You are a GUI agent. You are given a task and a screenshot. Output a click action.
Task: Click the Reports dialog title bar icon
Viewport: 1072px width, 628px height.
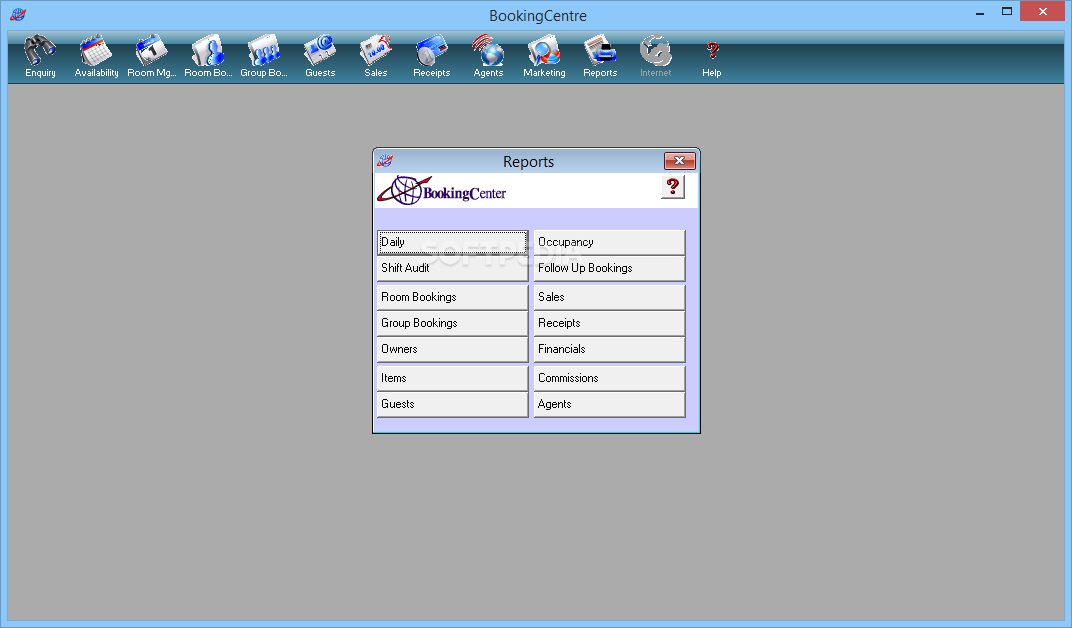(x=385, y=161)
